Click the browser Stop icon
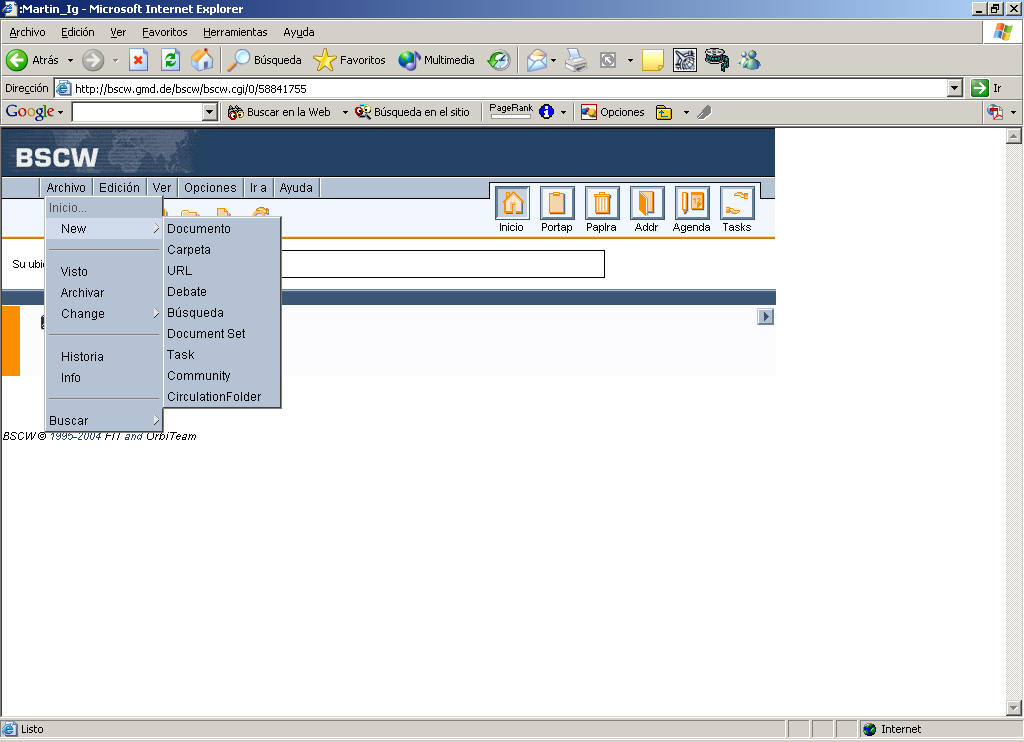 pyautogui.click(x=138, y=60)
